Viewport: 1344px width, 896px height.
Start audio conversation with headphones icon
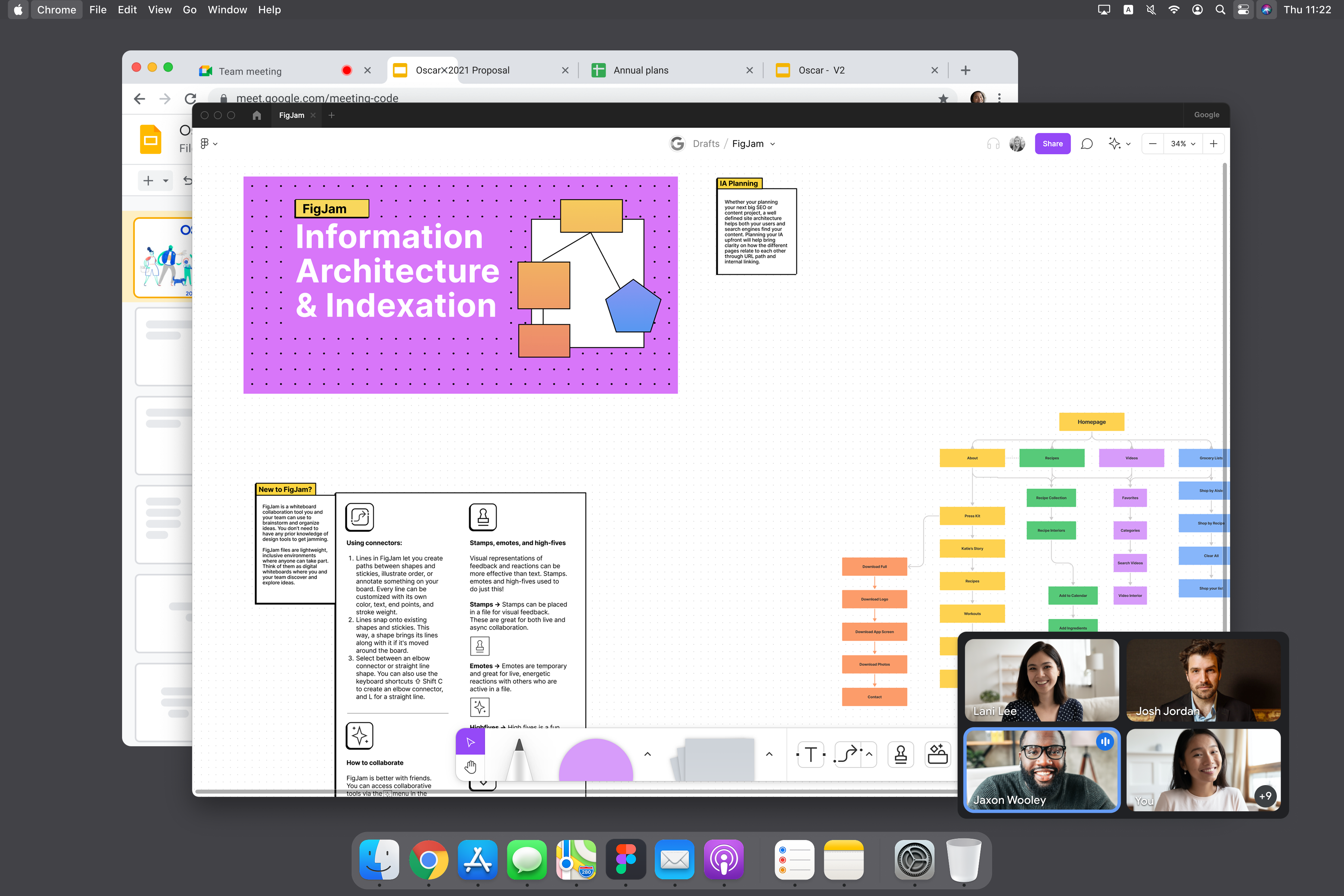pos(993,144)
